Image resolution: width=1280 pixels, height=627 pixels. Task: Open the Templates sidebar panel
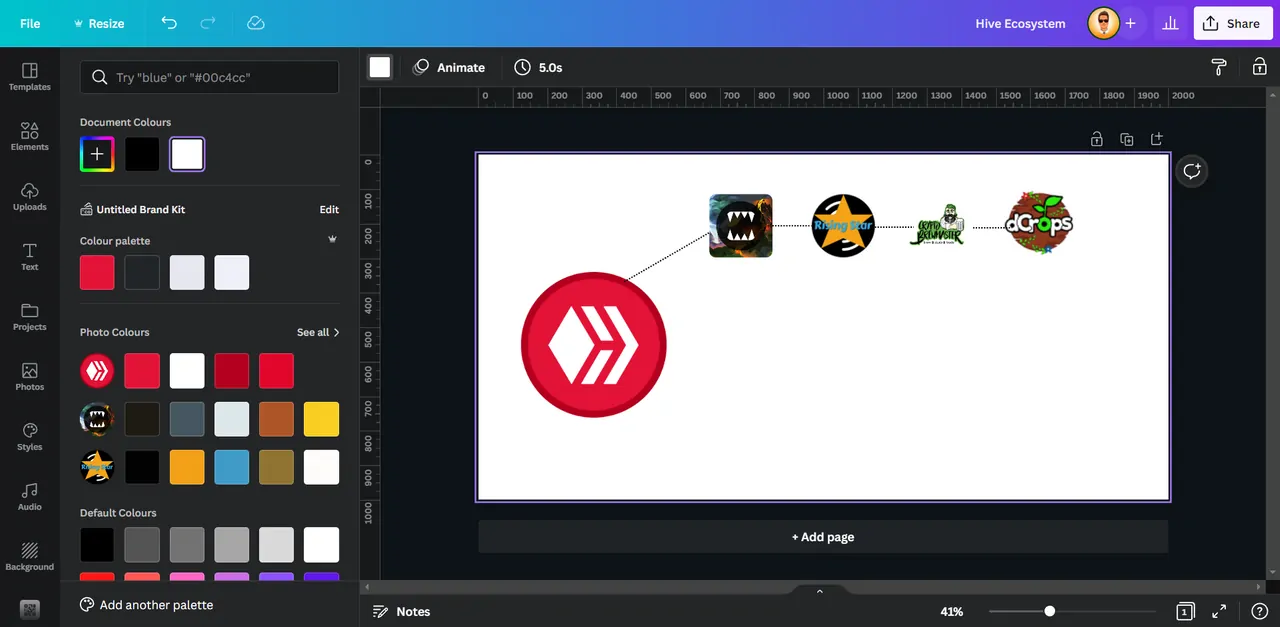pos(30,77)
